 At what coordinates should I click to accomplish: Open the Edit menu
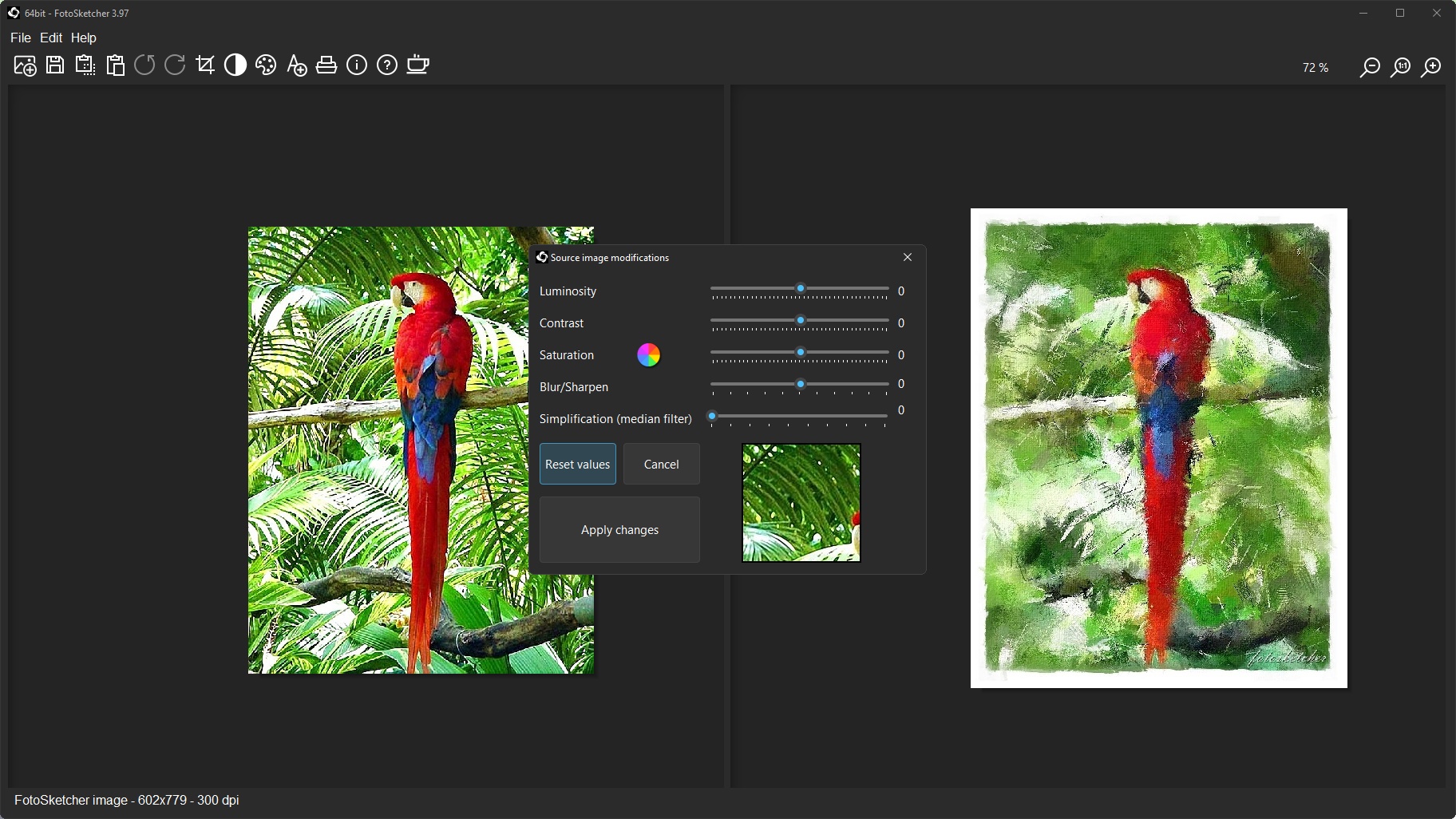coord(51,38)
